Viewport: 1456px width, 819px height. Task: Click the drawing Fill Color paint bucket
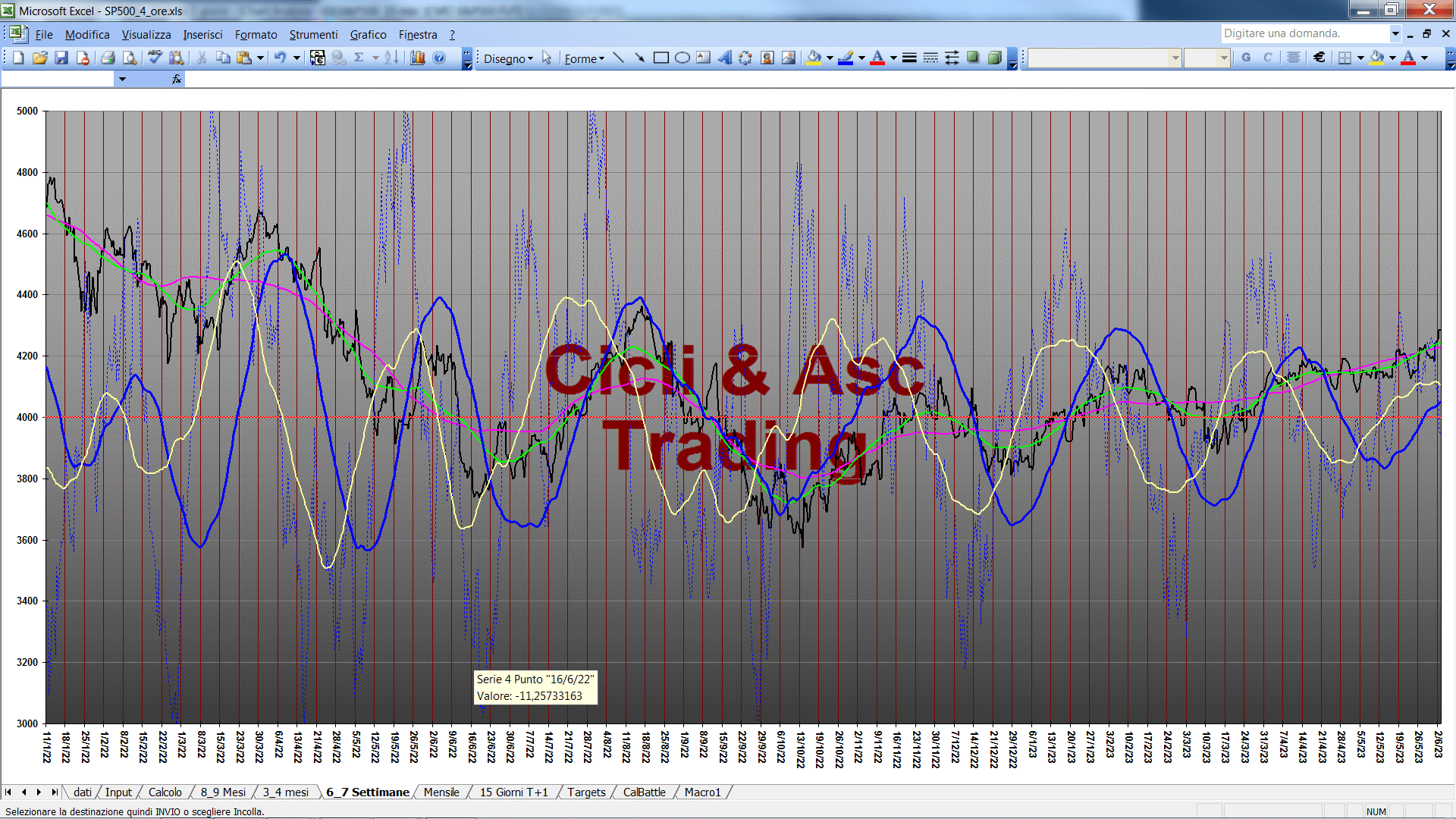814,58
